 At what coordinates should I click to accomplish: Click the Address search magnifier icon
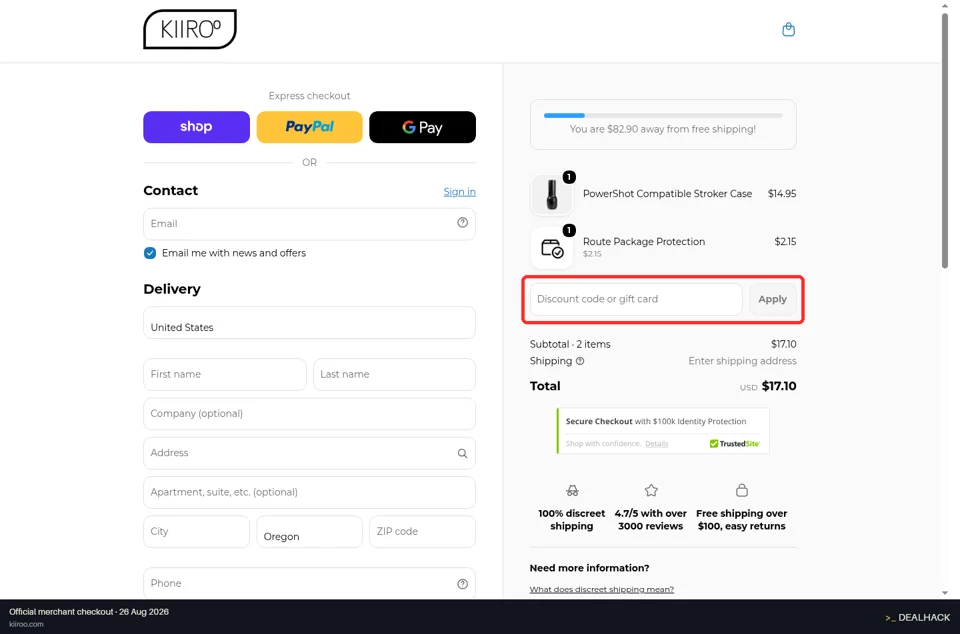462,453
